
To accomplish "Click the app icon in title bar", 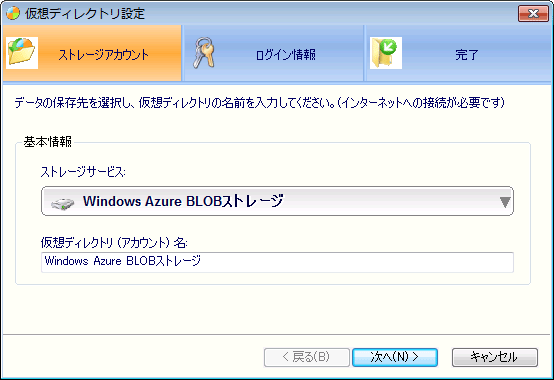I will tap(13, 13).
